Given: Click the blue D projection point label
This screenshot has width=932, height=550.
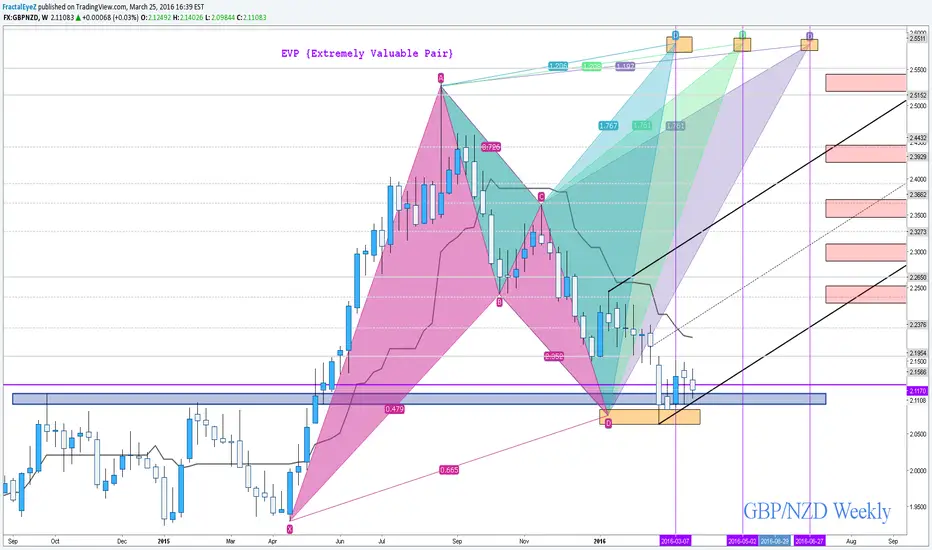Looking at the screenshot, I should click(676, 34).
